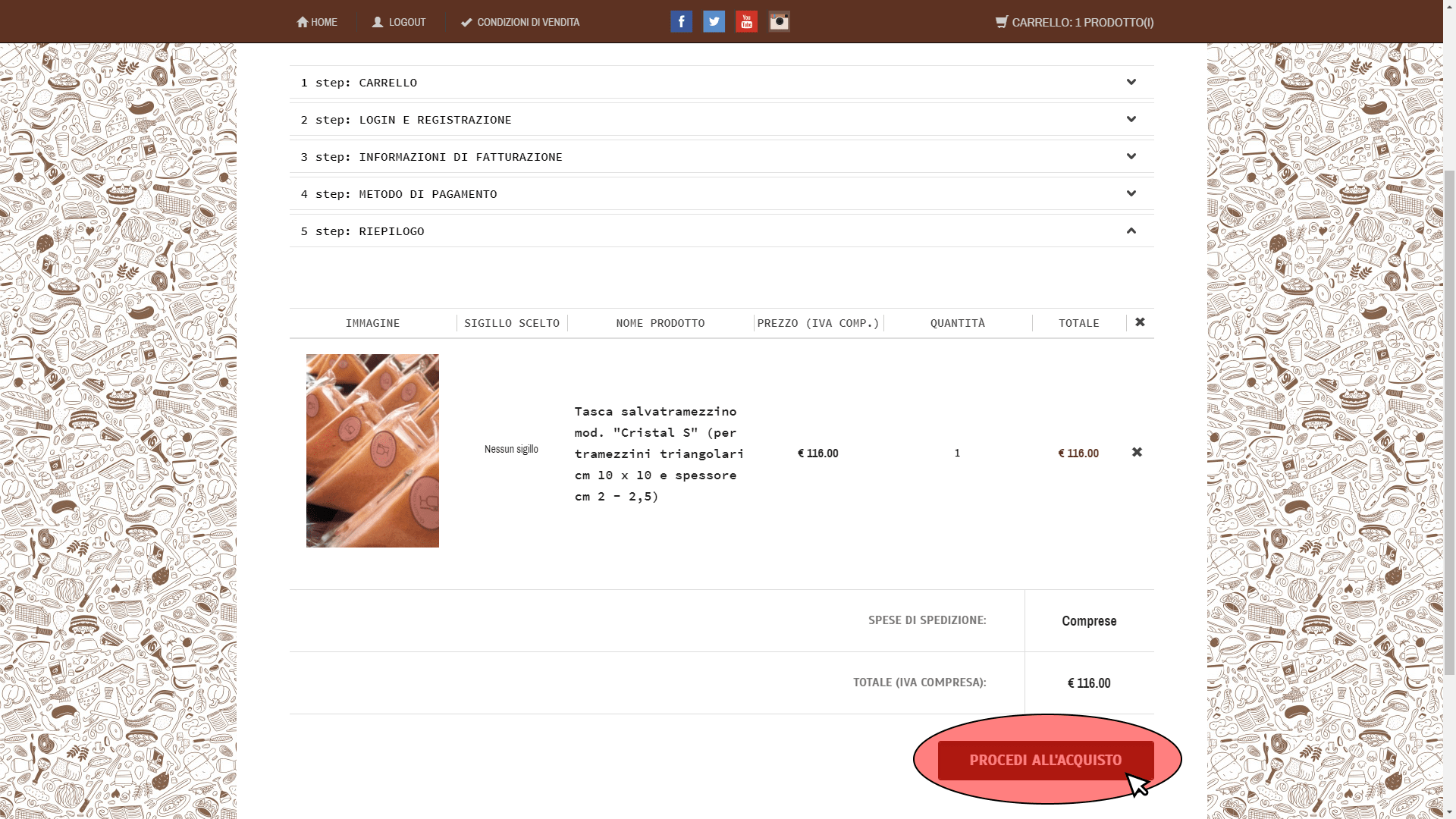
Task: Click the Tasca salvatramezzino product thumbnail
Action: 372,450
